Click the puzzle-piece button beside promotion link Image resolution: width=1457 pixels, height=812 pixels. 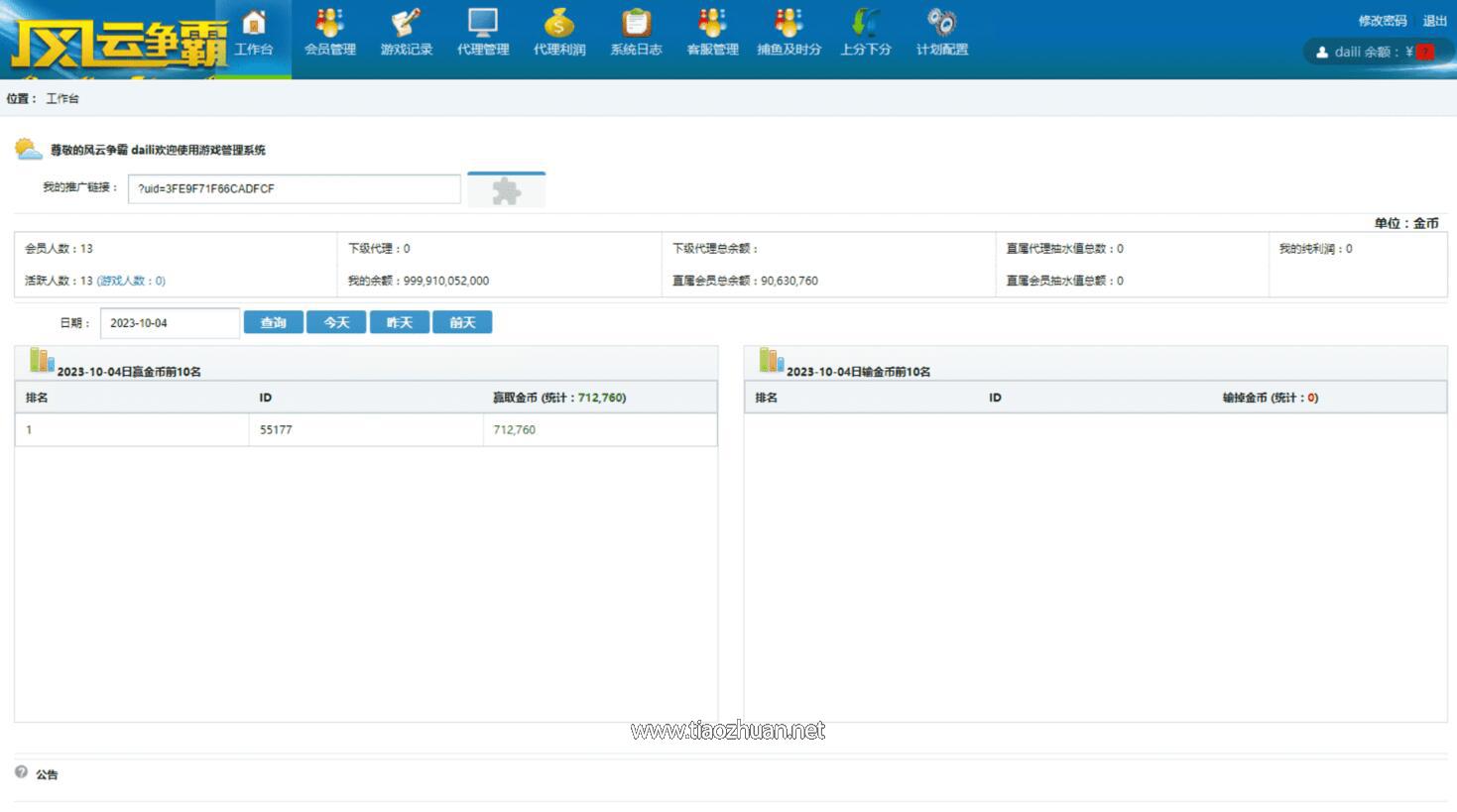click(507, 189)
